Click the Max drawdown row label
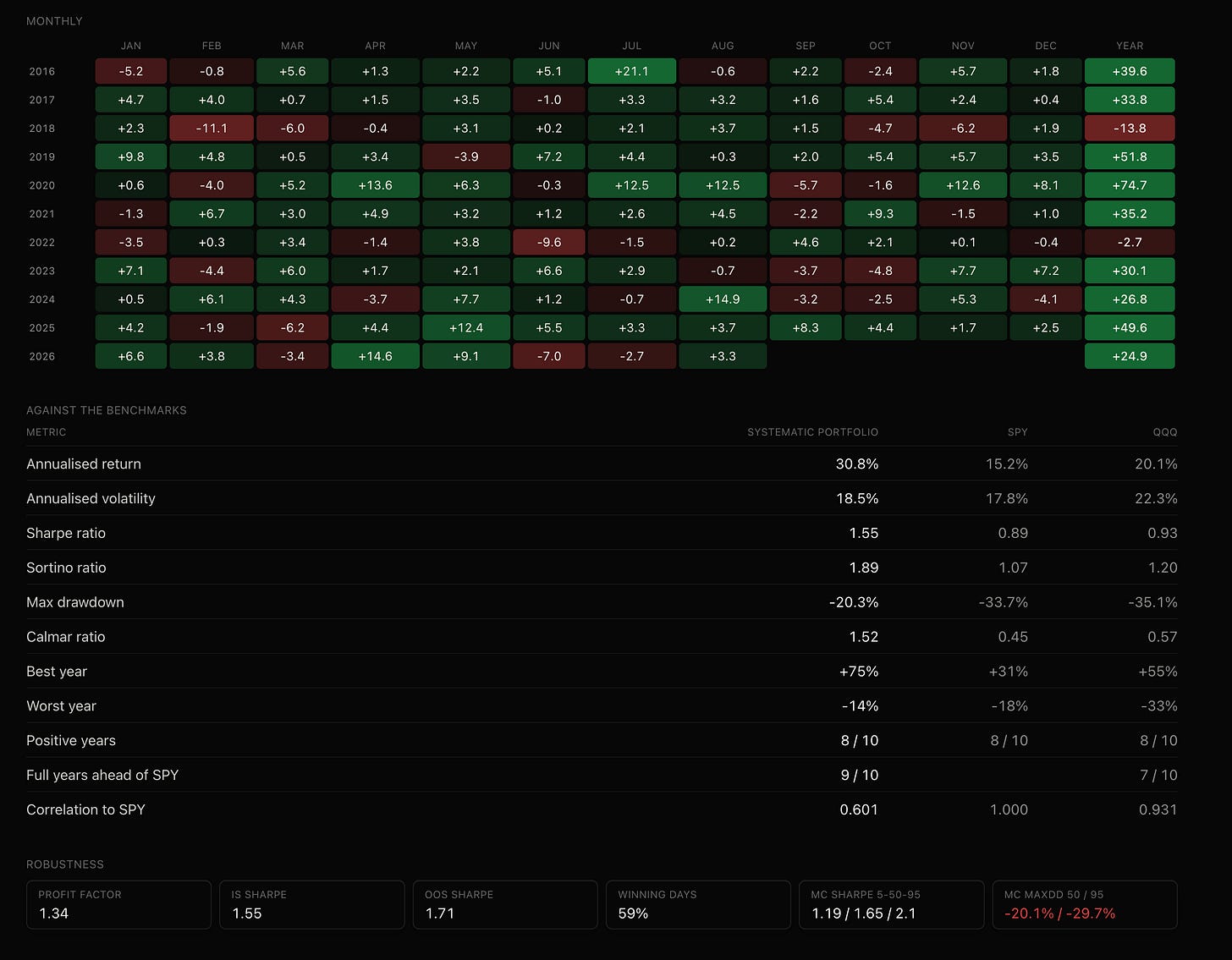The width and height of the screenshot is (1232, 960). [x=75, y=602]
